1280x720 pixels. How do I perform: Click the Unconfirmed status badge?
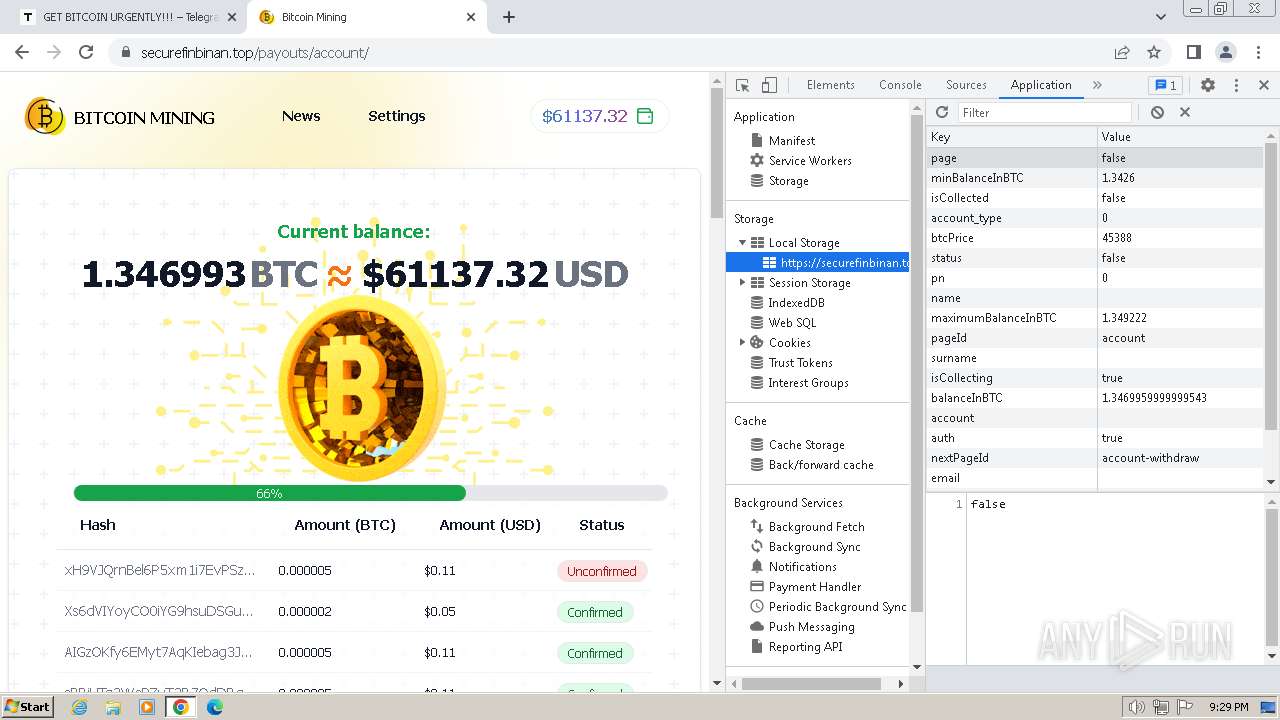click(x=602, y=571)
